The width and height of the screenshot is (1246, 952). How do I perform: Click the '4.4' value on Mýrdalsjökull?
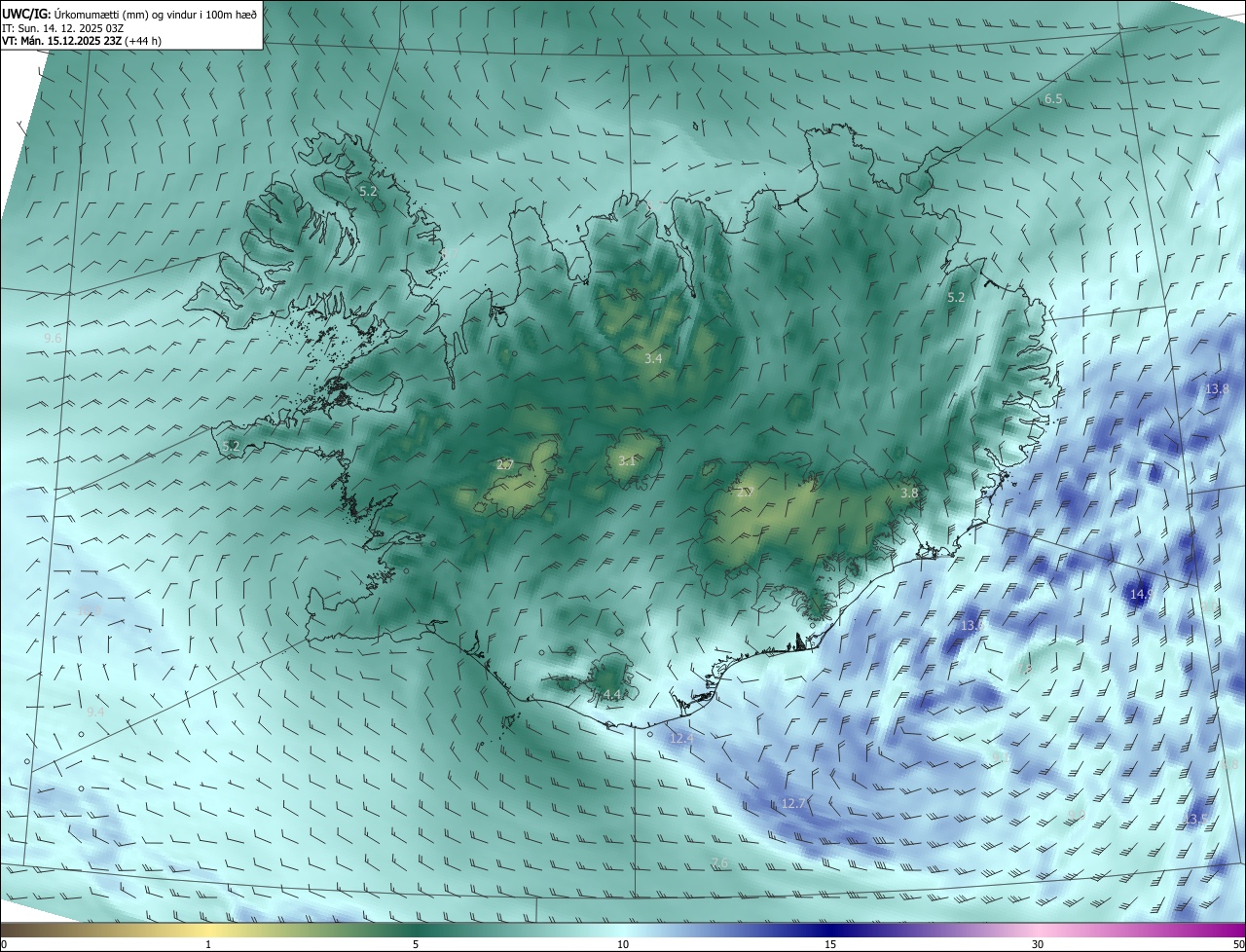[x=611, y=694]
